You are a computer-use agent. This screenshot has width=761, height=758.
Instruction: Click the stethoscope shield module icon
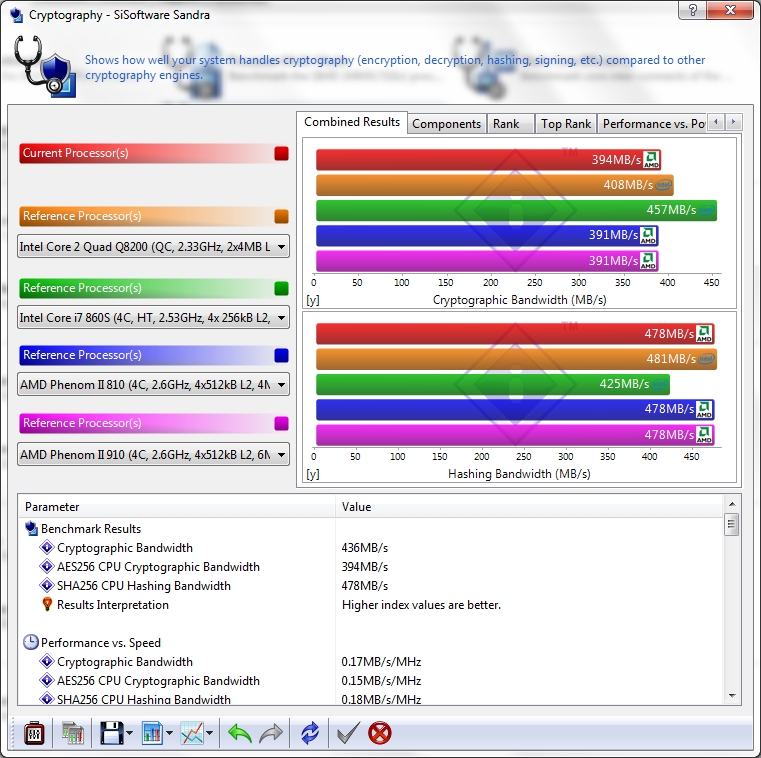[45, 66]
